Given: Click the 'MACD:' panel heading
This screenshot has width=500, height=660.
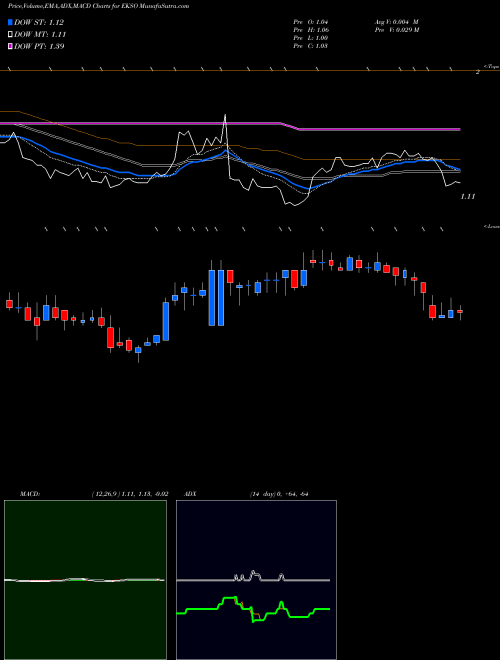Looking at the screenshot, I should [30, 494].
